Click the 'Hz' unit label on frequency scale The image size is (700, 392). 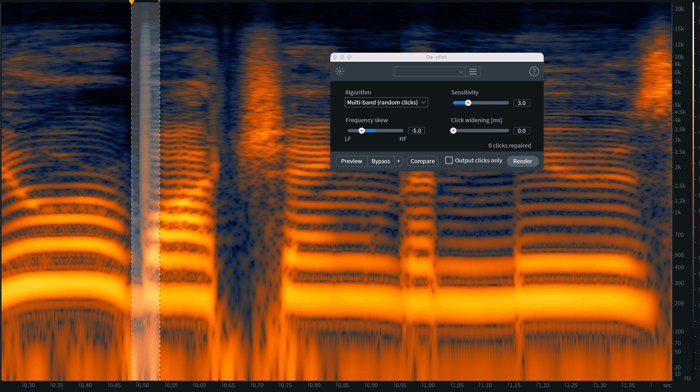click(x=688, y=378)
